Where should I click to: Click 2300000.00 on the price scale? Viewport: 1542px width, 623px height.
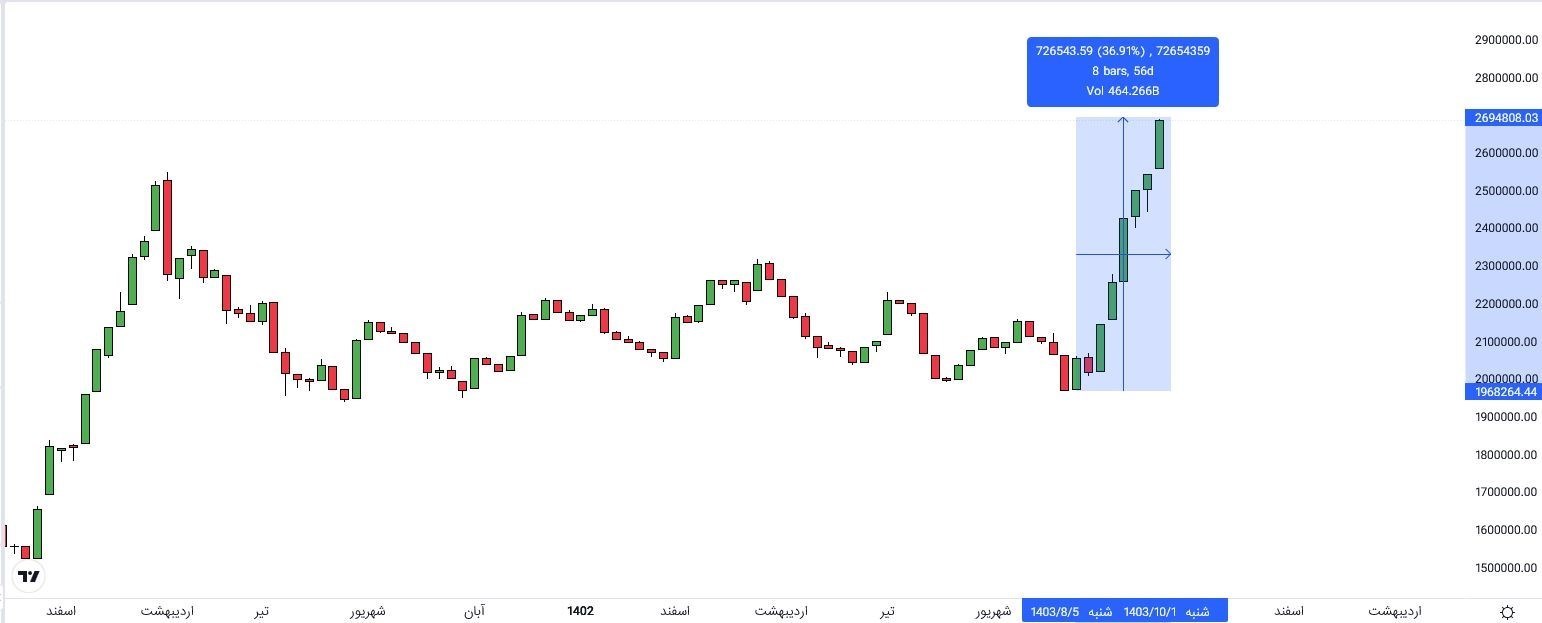point(1505,266)
